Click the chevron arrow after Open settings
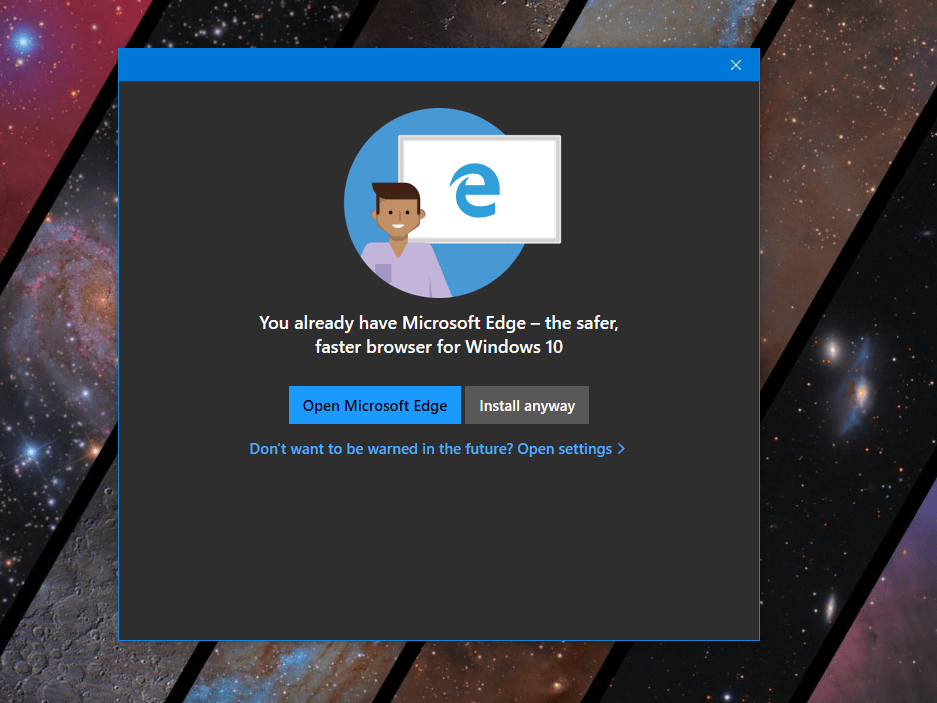Screen dimensions: 937x703 point(621,449)
